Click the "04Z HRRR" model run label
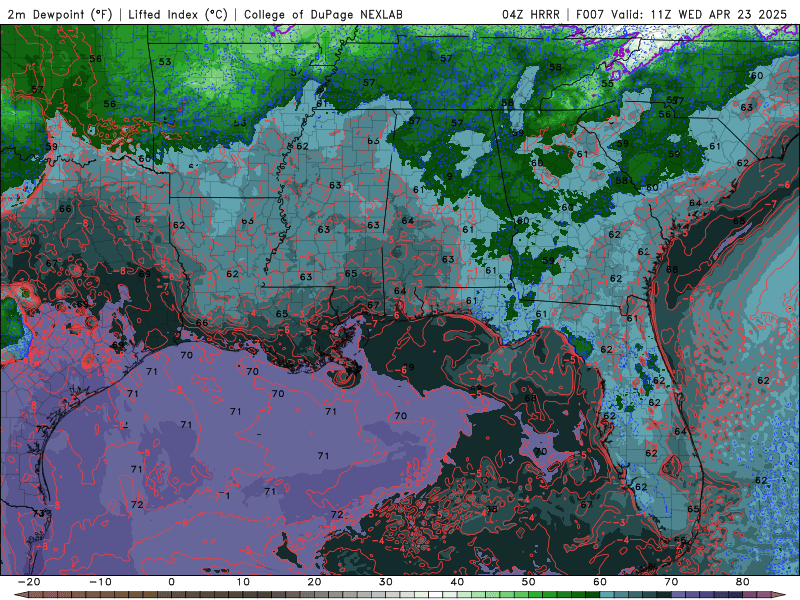 click(531, 14)
